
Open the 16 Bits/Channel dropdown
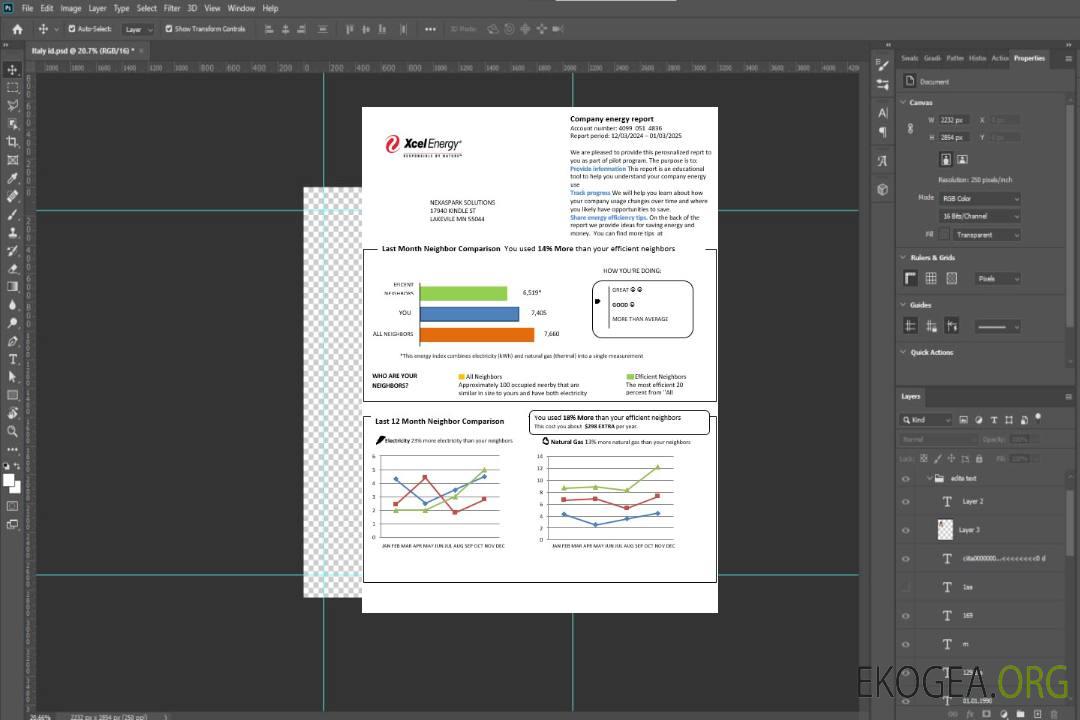pos(979,216)
